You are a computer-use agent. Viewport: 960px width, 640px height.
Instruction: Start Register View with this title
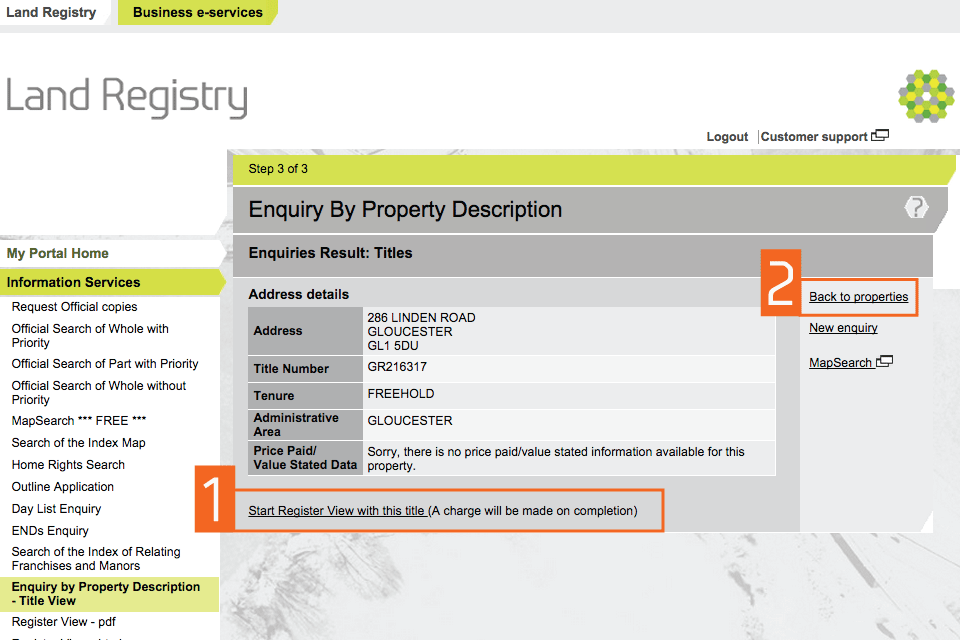pyautogui.click(x=337, y=511)
